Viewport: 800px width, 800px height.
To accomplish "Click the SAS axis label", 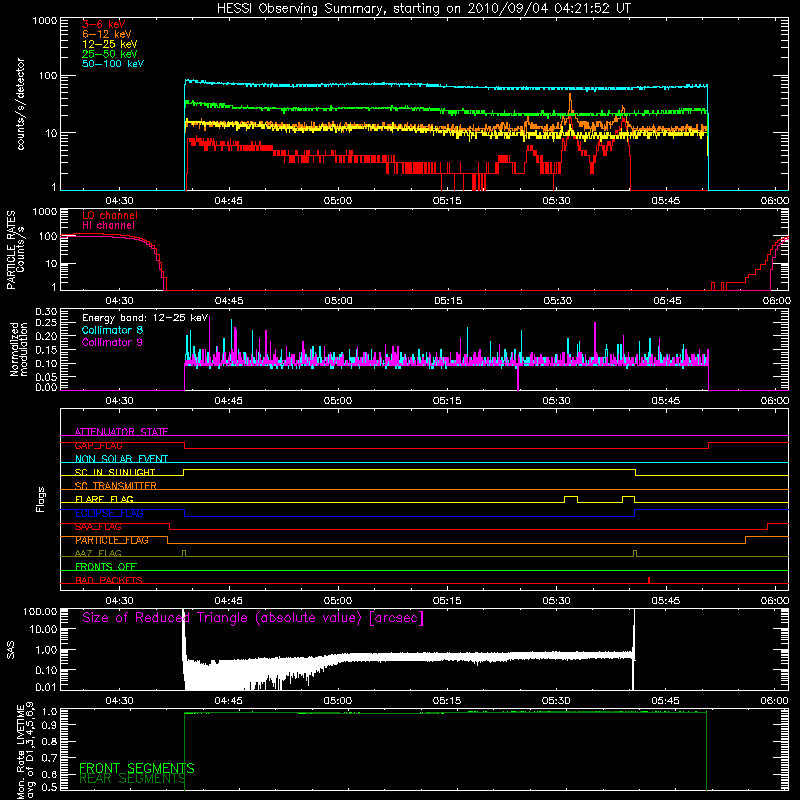I will tap(10, 649).
